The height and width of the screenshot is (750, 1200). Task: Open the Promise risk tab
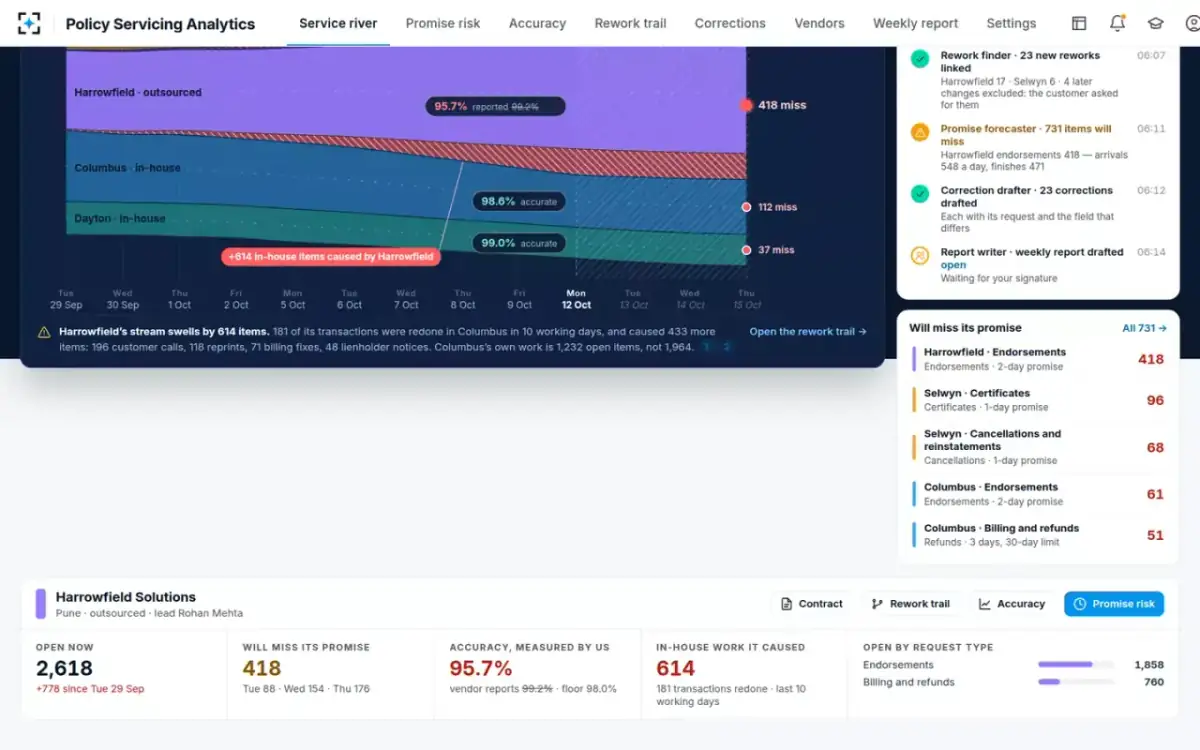click(x=443, y=23)
